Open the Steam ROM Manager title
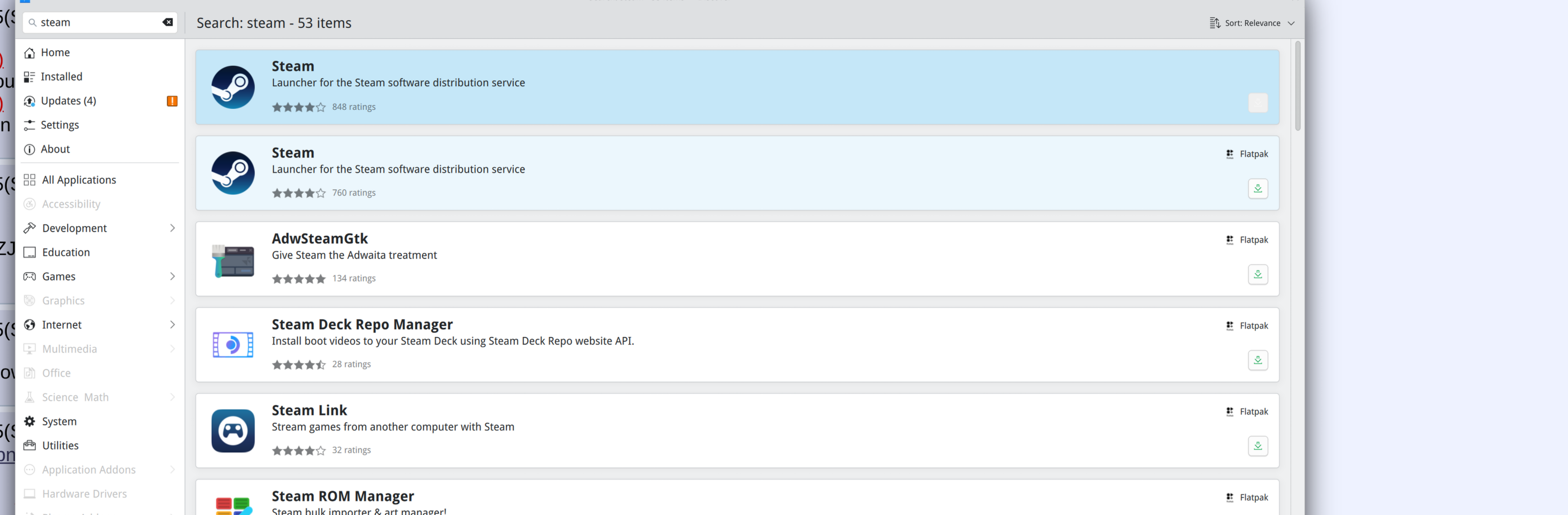1568x515 pixels. (343, 496)
